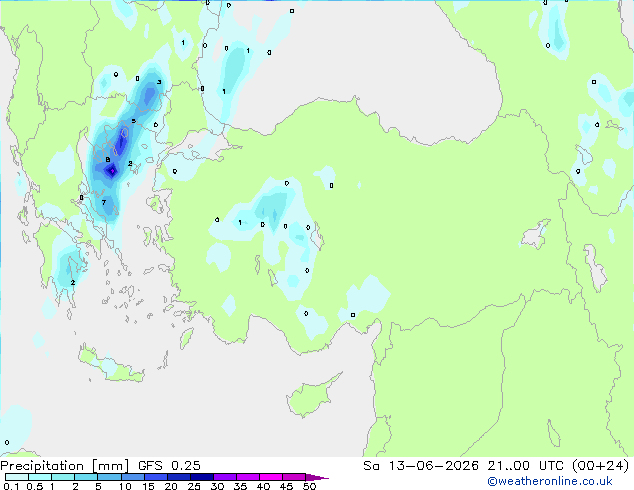Pick the 35–40 mm legend swatch
Image resolution: width=634 pixels, height=490 pixels.
coord(248,477)
